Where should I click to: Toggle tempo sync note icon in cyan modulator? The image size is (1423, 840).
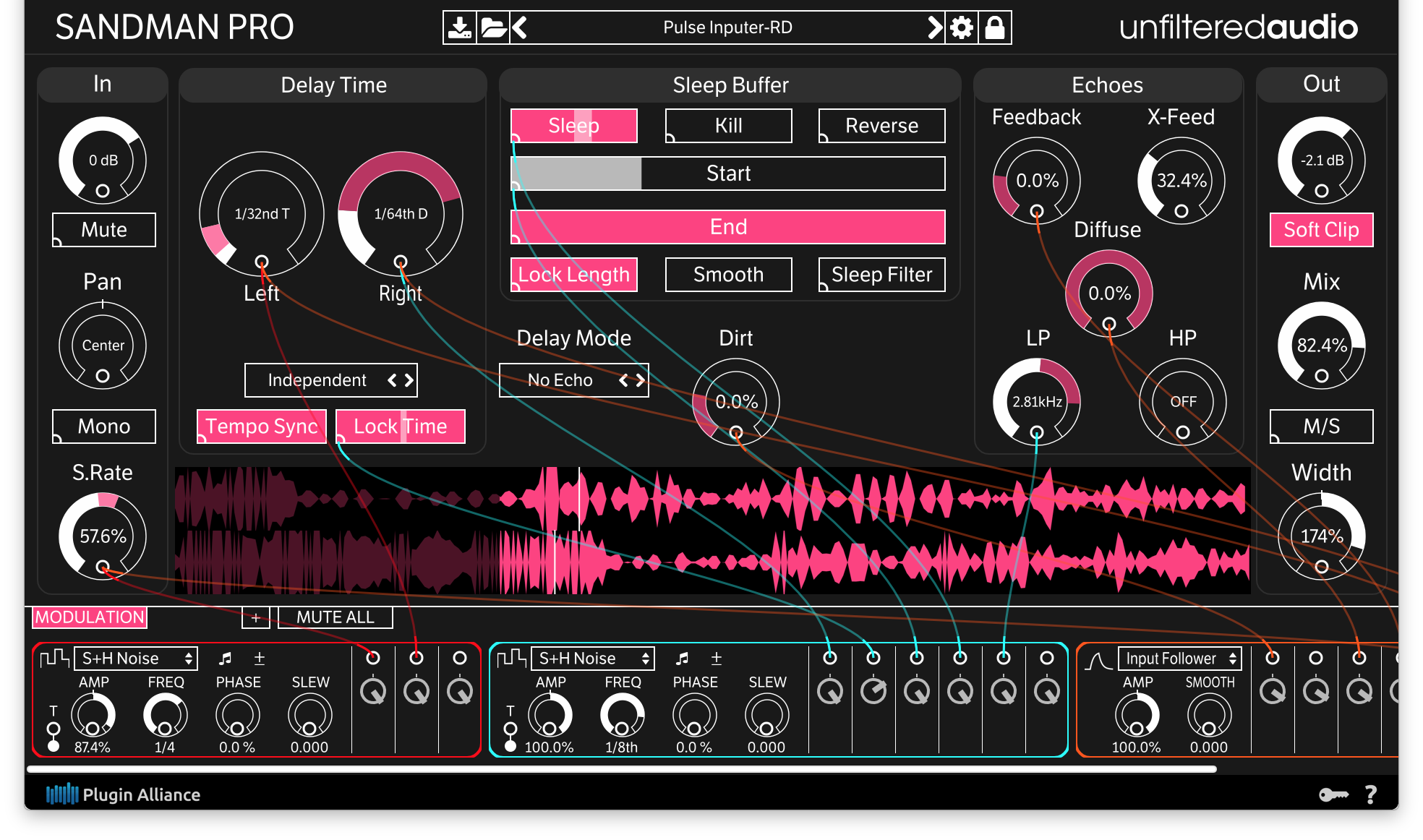click(x=683, y=659)
